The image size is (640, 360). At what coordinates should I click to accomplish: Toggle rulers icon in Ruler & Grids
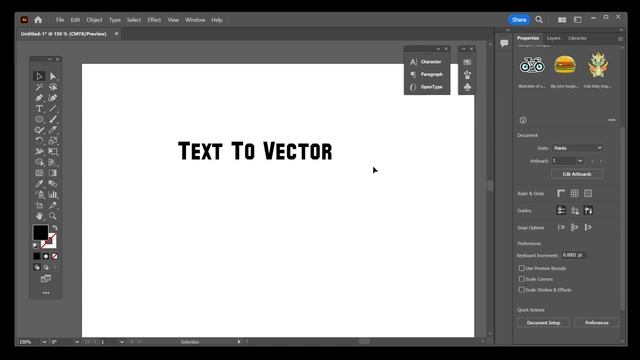(x=561, y=193)
